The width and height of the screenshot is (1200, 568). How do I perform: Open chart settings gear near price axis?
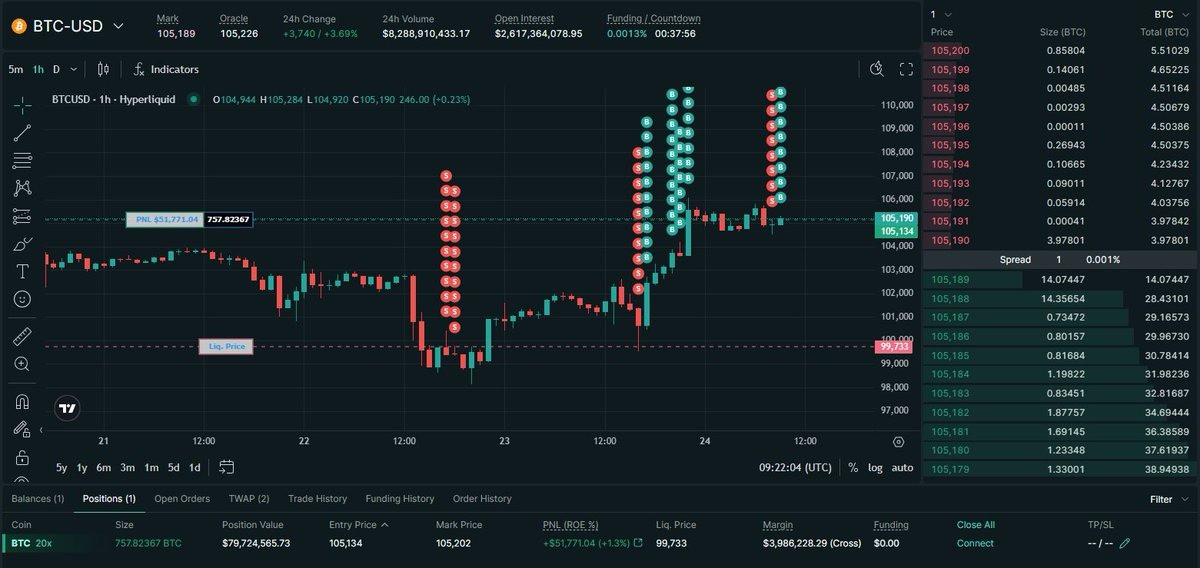(898, 441)
